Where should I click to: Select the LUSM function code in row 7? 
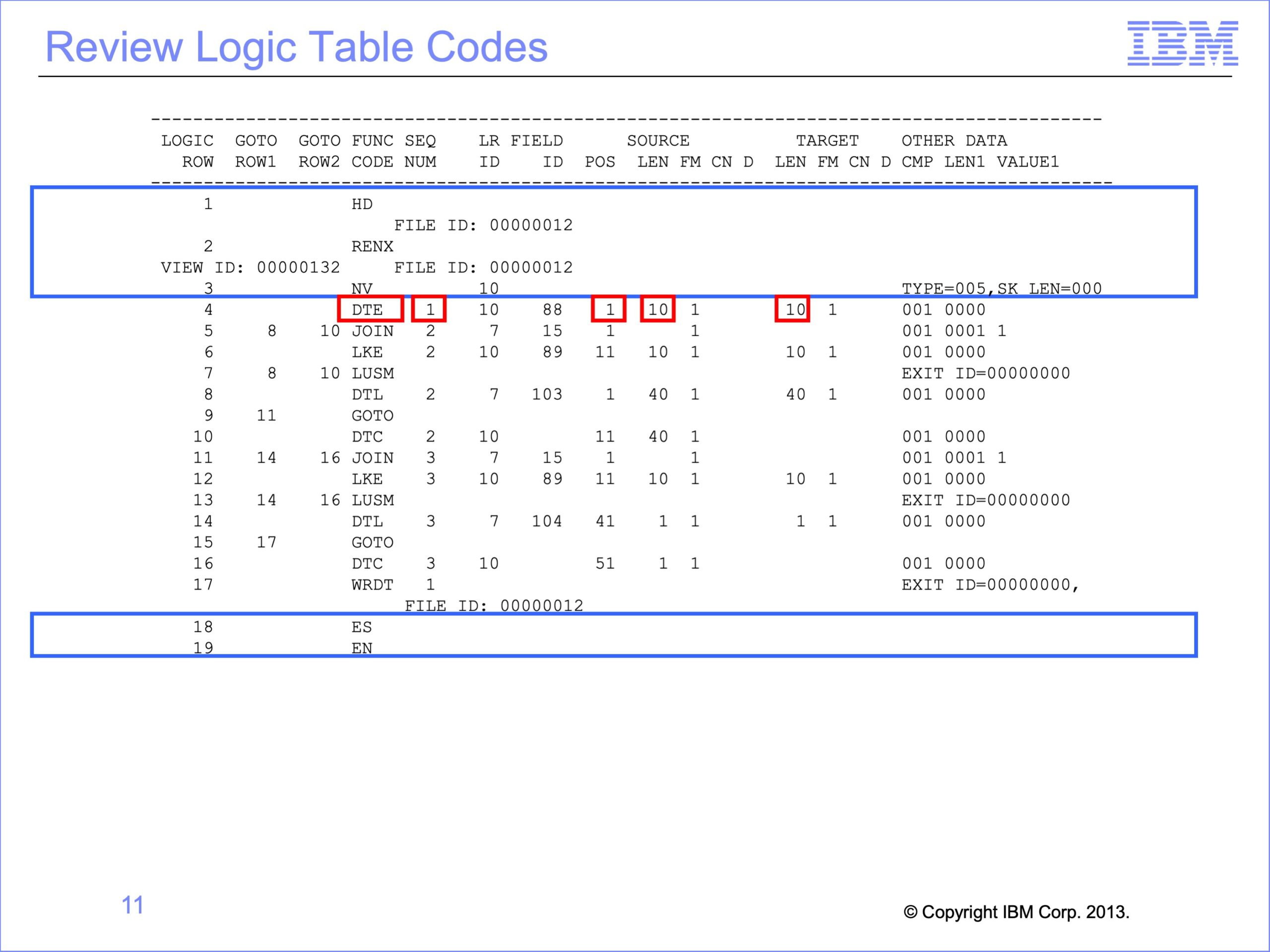click(373, 373)
